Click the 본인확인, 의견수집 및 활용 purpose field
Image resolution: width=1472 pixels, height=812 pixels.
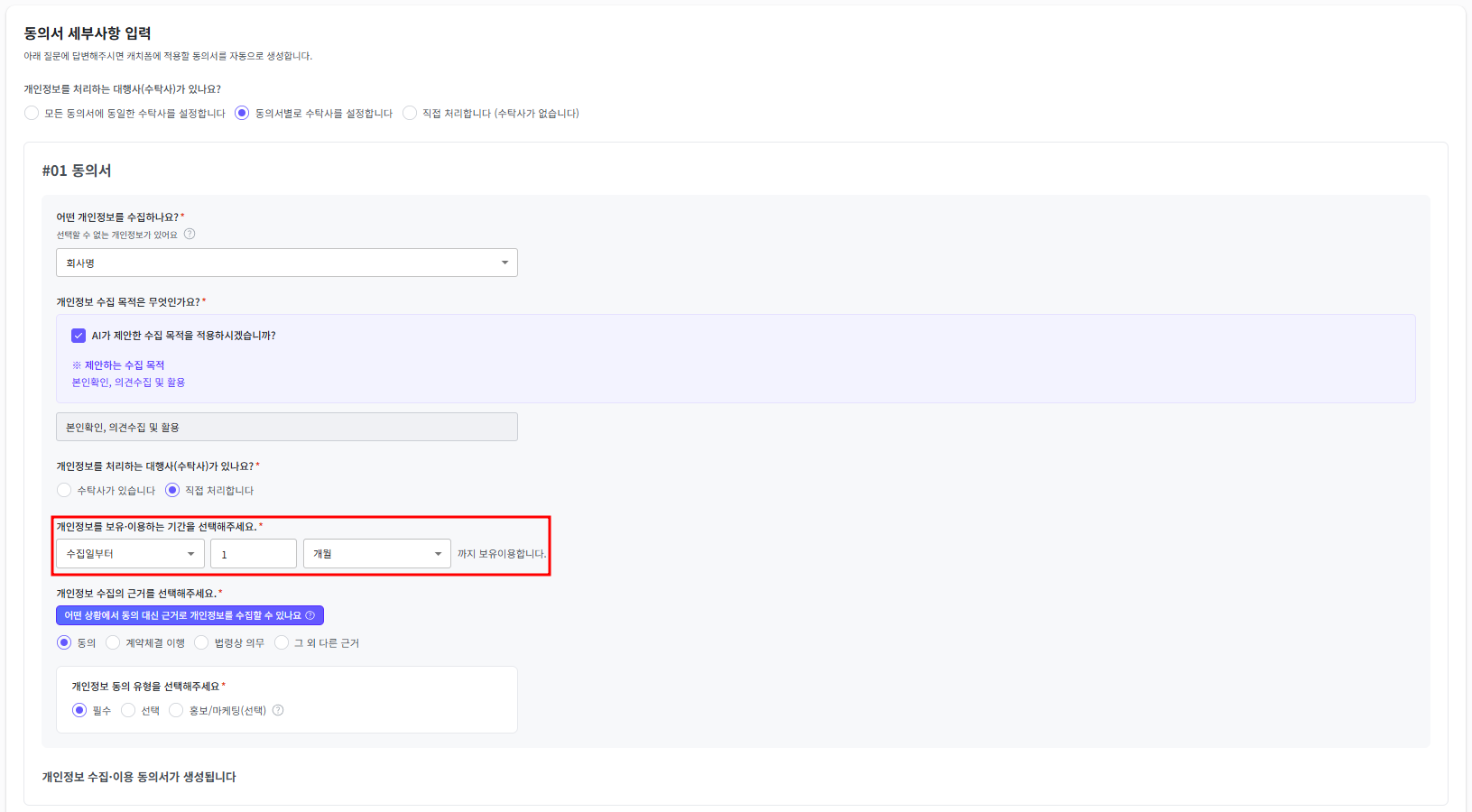point(287,427)
